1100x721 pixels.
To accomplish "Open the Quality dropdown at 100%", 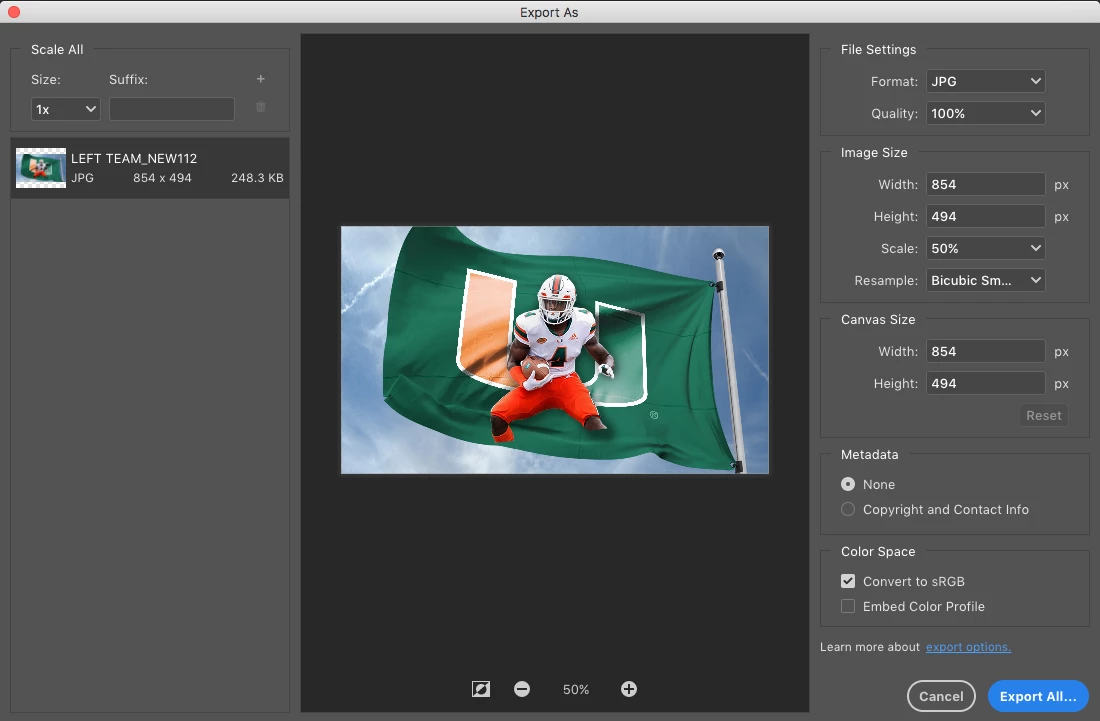I will click(986, 114).
